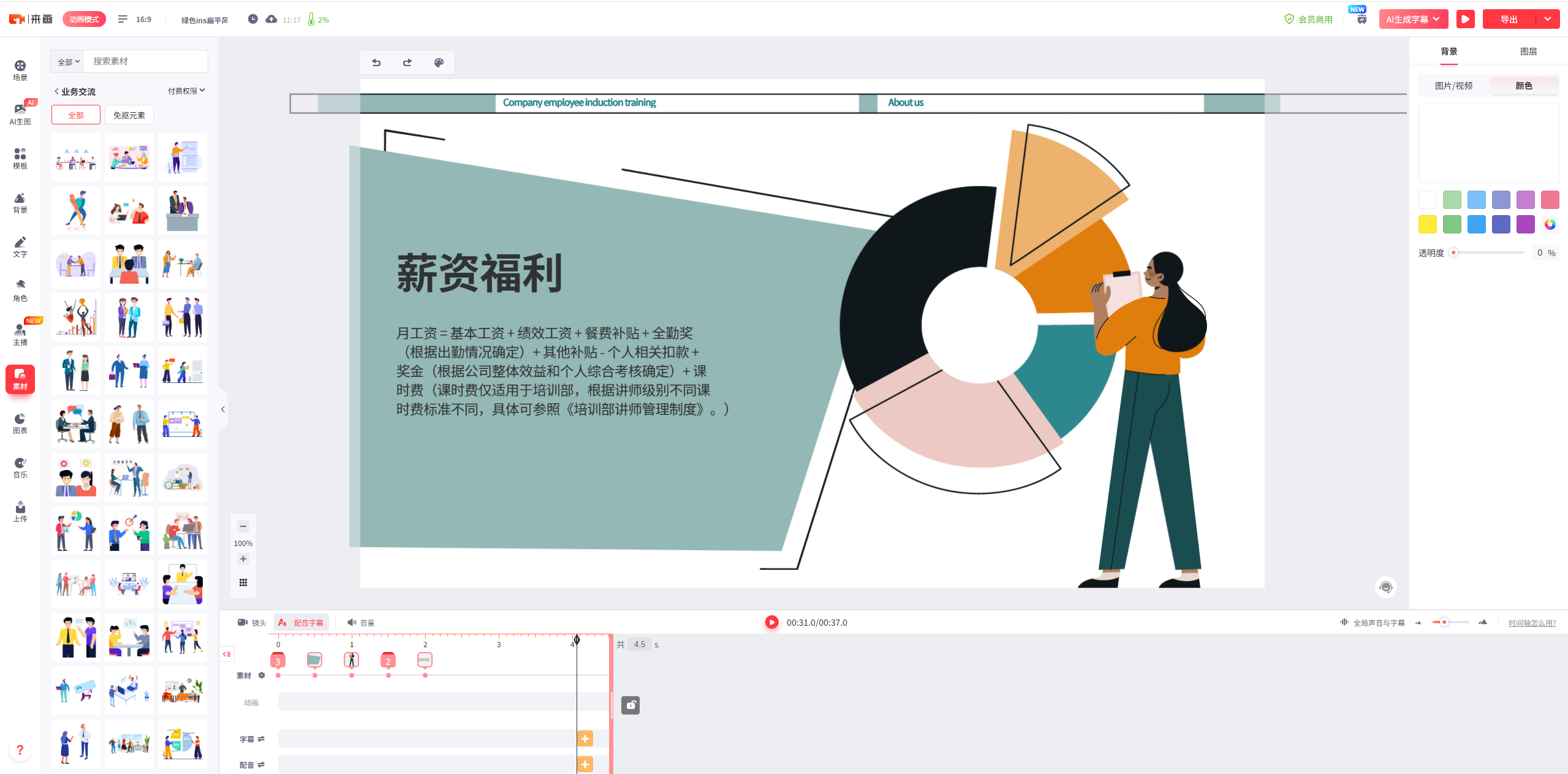Switch material filter to 免抠元素

129,115
